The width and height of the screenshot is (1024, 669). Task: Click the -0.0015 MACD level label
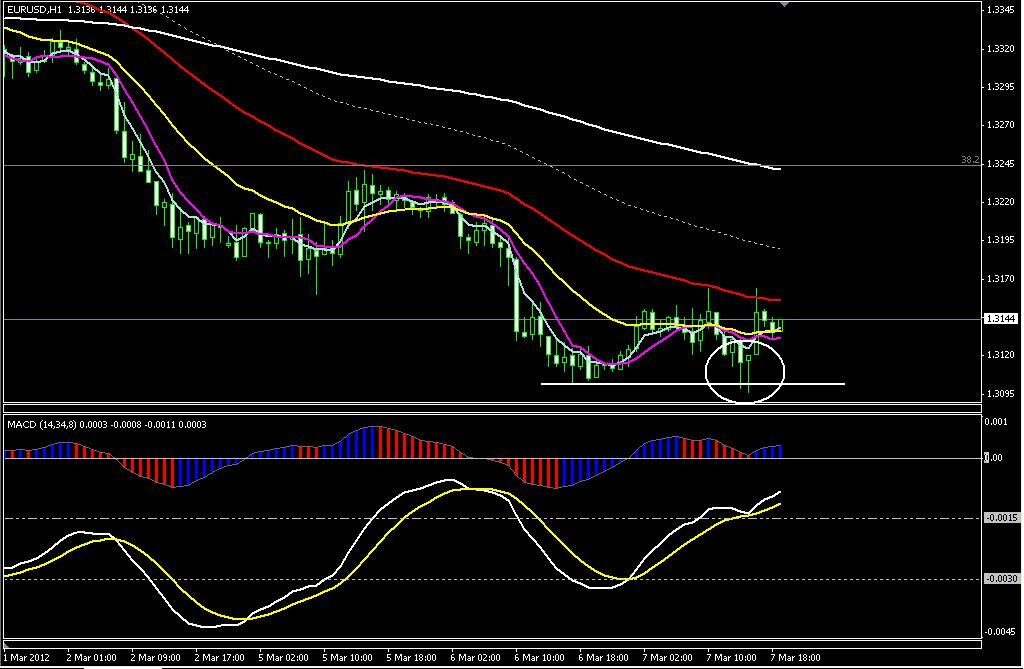pos(1001,517)
